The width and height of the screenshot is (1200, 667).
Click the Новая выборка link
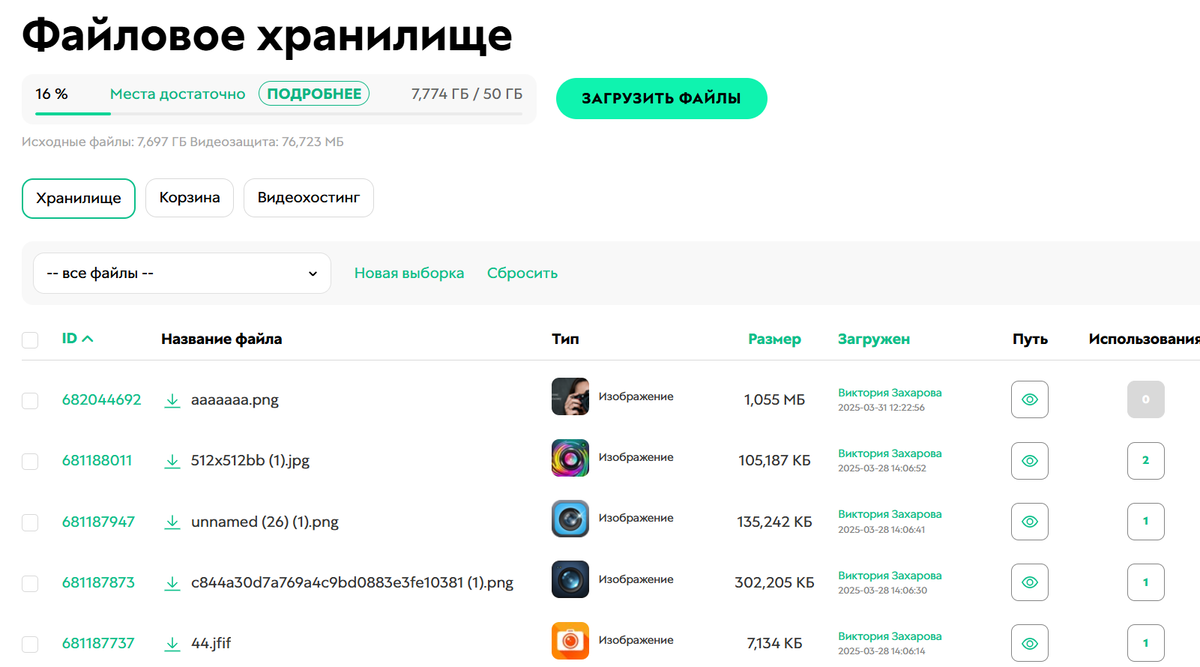click(409, 273)
